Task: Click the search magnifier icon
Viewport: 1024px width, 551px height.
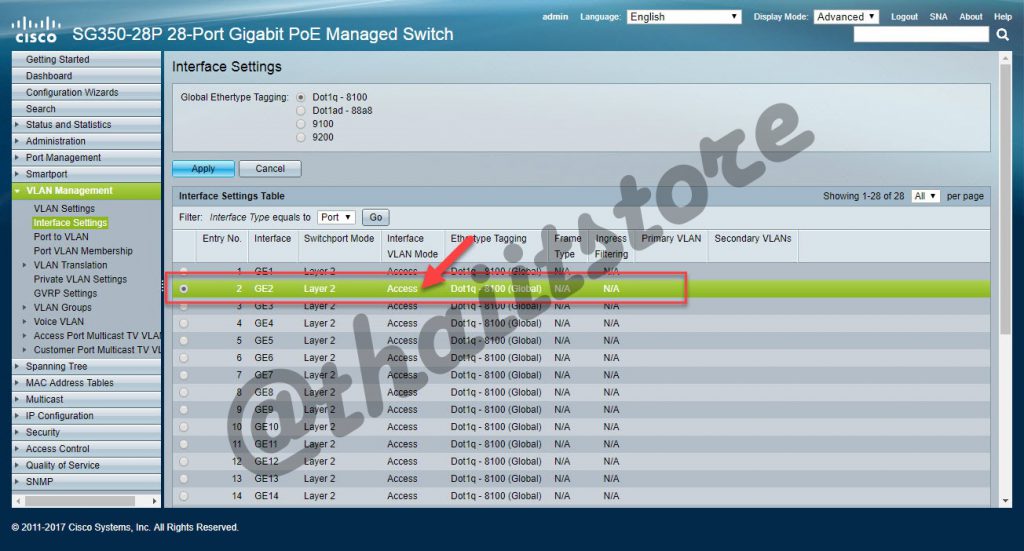Action: [1002, 35]
